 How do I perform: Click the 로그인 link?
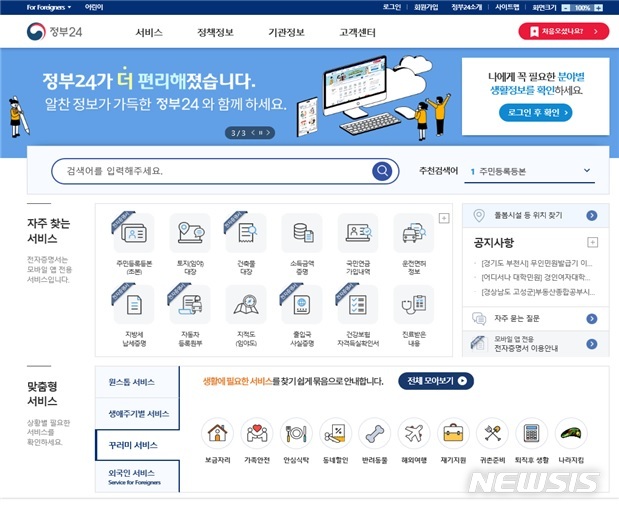(392, 7)
